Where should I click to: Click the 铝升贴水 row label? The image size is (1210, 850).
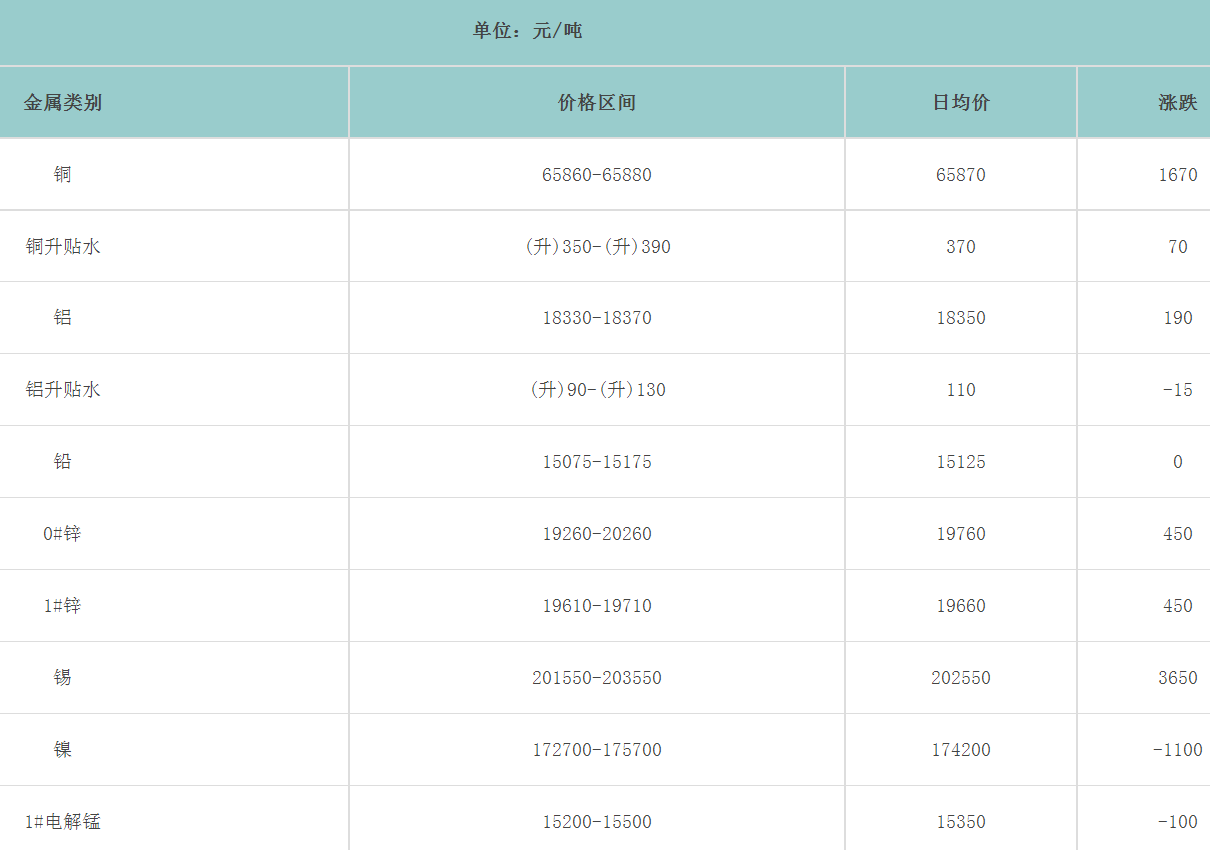pyautogui.click(x=63, y=390)
